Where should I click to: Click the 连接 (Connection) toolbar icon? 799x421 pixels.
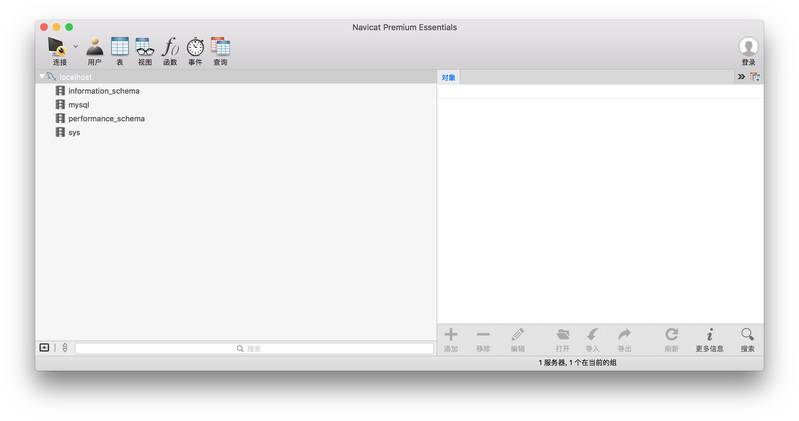[x=57, y=47]
